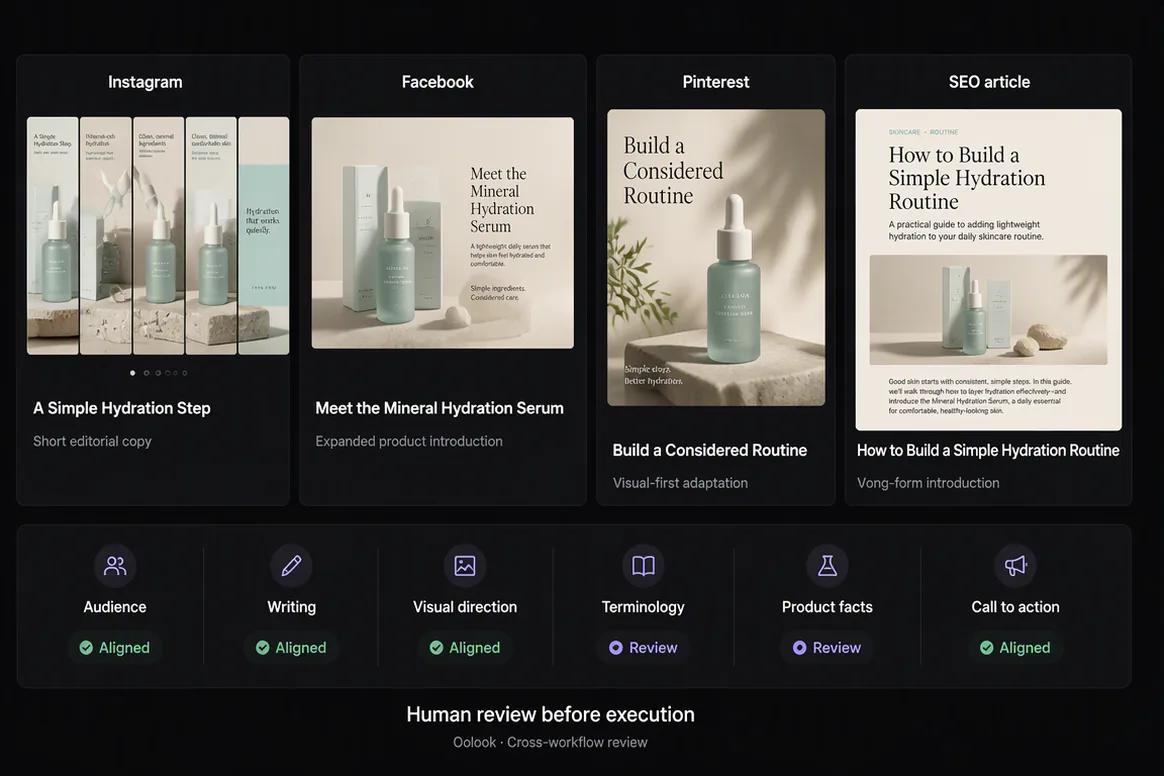Open the SEO article column header

[989, 82]
